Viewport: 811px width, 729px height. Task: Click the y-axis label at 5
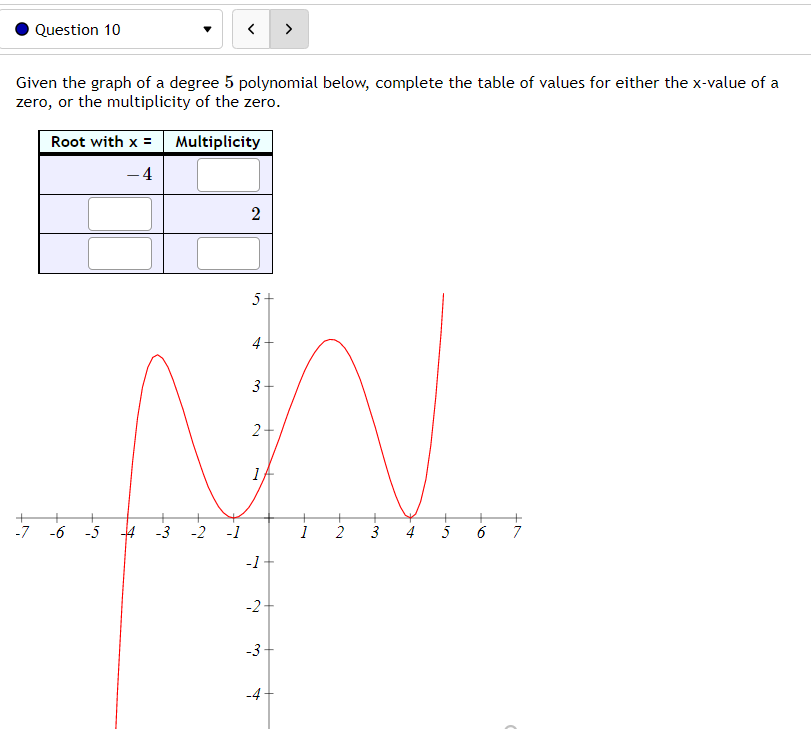pyautogui.click(x=256, y=297)
